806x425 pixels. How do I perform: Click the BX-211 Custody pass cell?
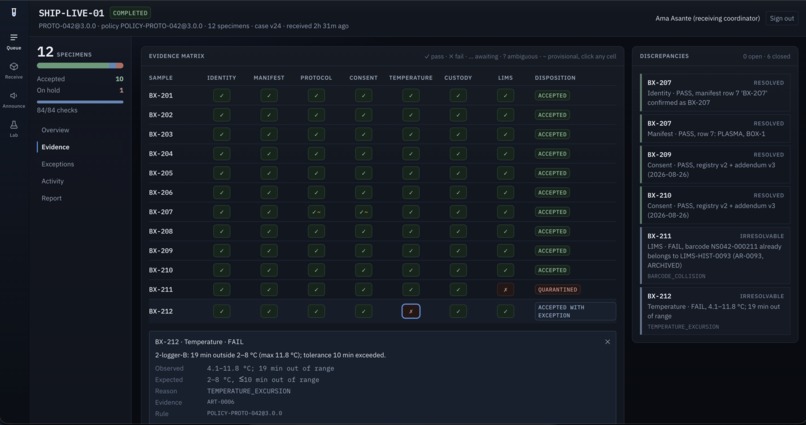click(x=458, y=289)
